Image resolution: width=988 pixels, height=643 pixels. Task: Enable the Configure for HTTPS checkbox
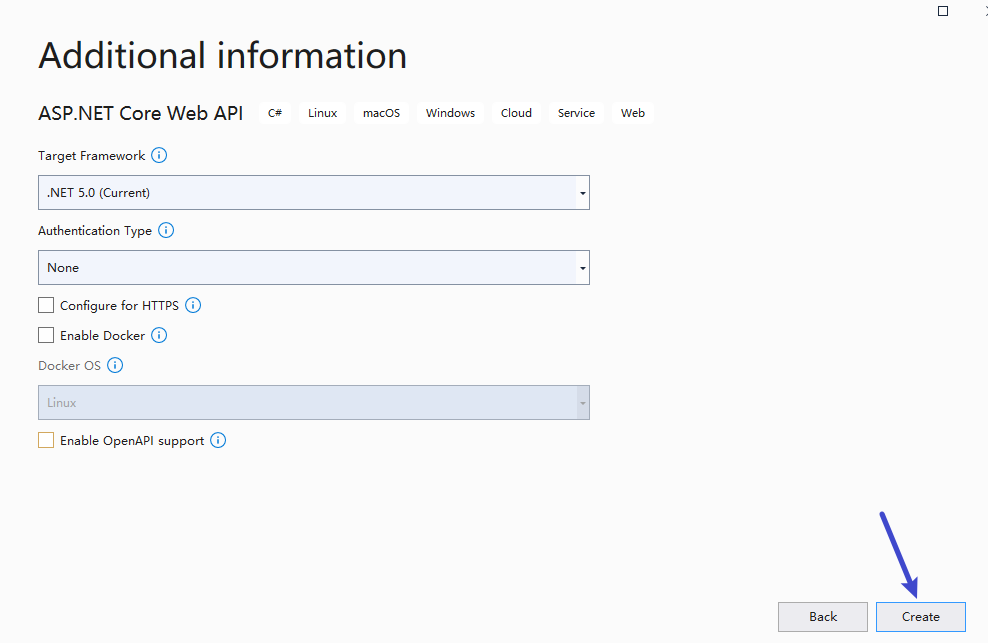(x=45, y=305)
